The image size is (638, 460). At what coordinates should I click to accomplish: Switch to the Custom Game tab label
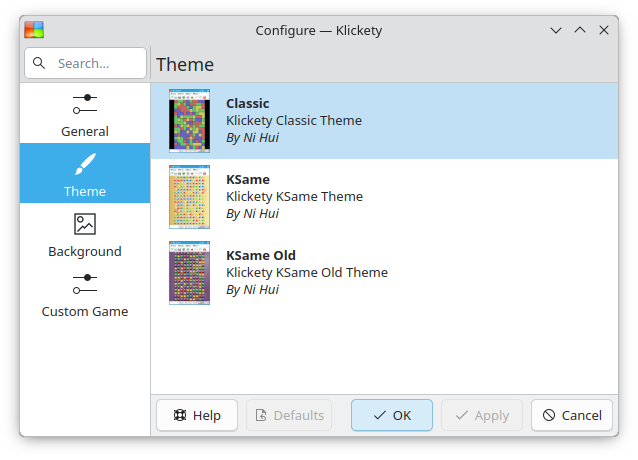[85, 312]
